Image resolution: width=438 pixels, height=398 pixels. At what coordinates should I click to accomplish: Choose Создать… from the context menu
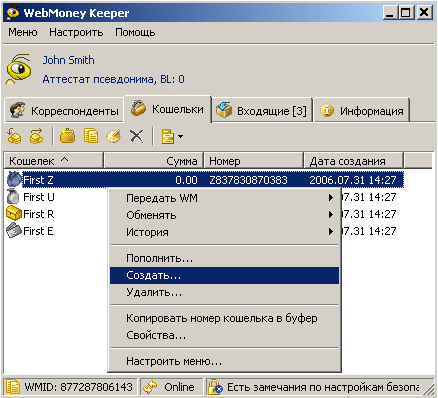[x=224, y=275]
